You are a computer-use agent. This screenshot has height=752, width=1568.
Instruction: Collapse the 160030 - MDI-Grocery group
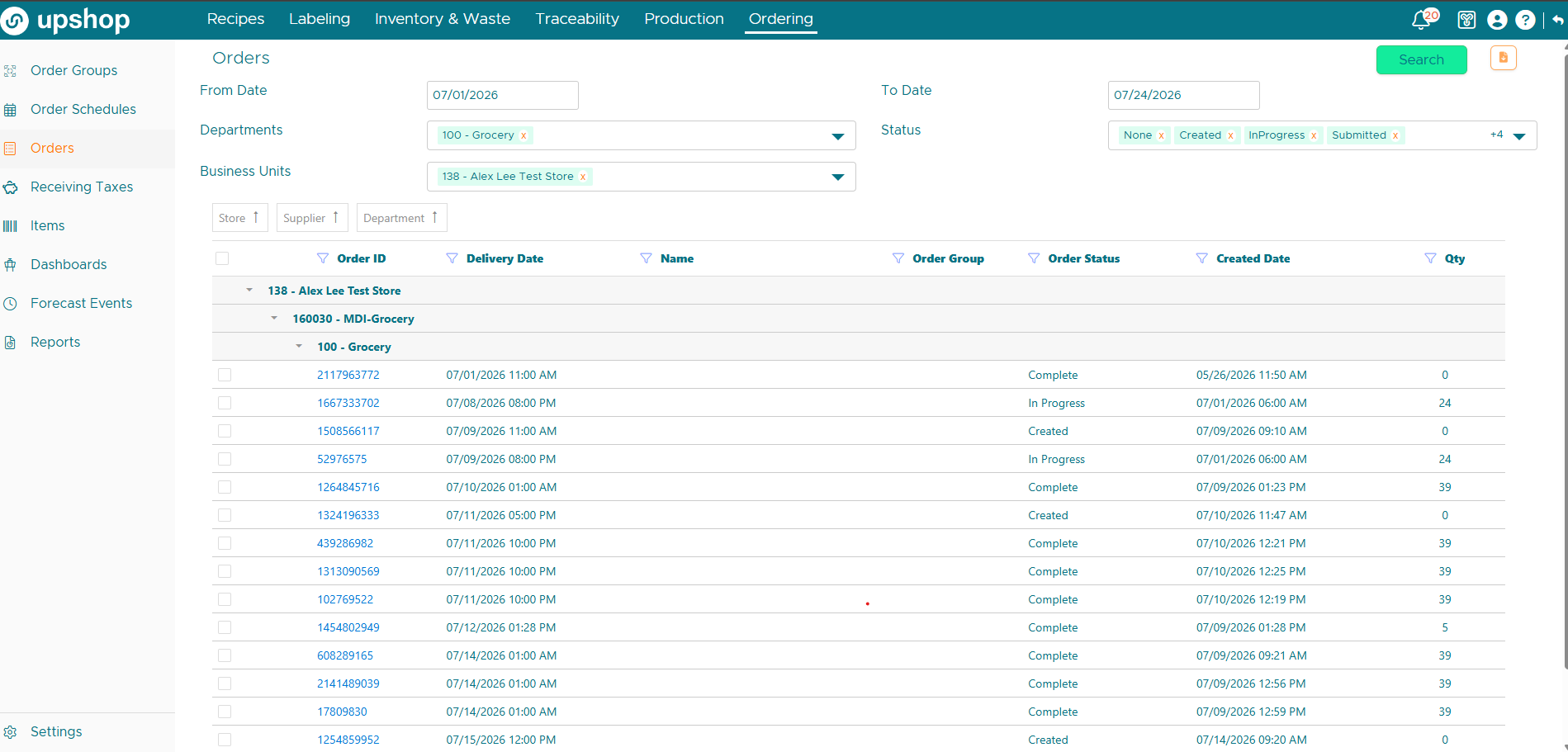[x=274, y=318]
